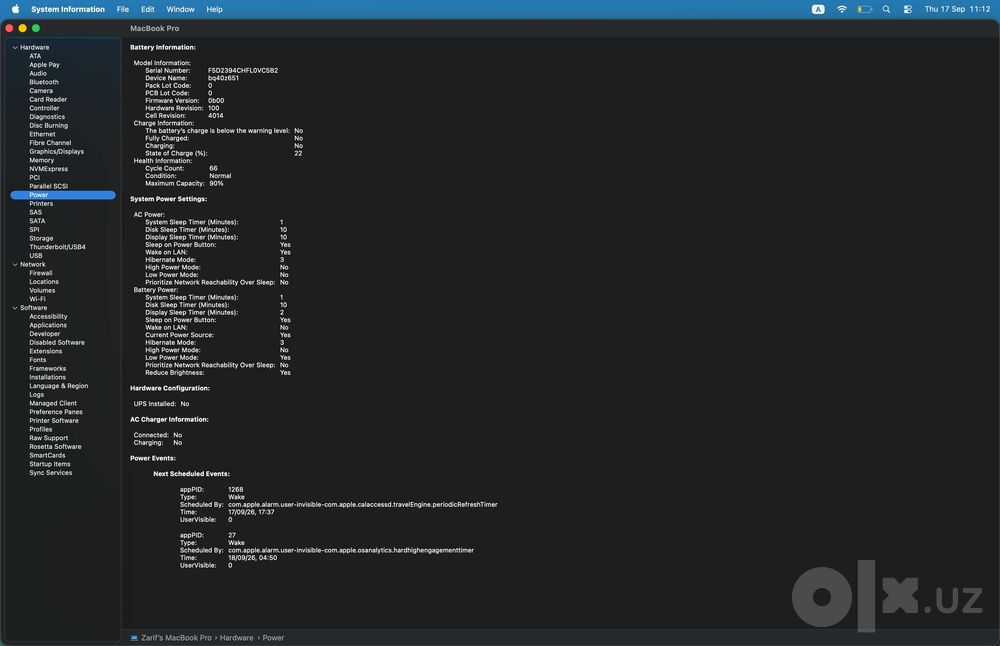This screenshot has width=1000, height=646.
Task: Click Hardware in the path bar
Action: (237, 638)
